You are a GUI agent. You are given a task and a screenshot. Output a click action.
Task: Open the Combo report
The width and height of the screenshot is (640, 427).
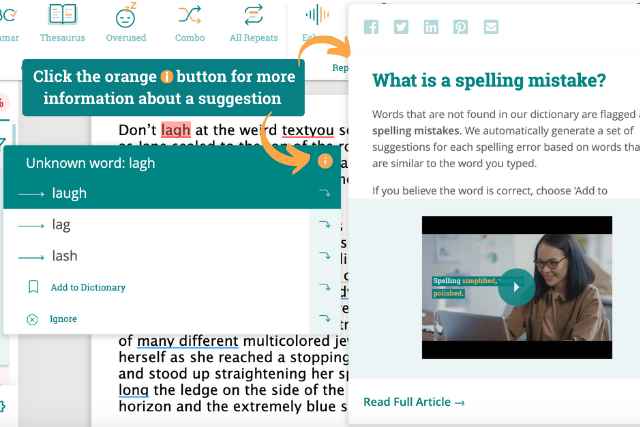tap(190, 23)
